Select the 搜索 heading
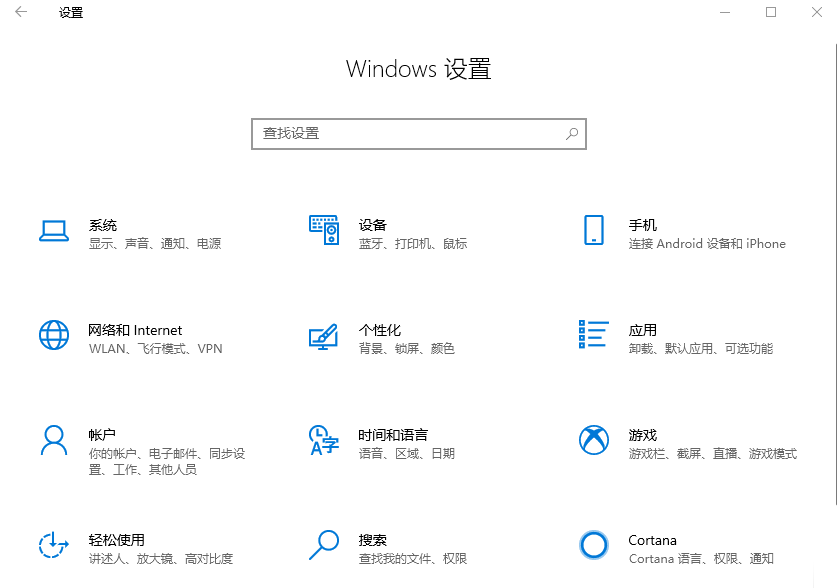The height and width of the screenshot is (588, 837). click(x=373, y=540)
